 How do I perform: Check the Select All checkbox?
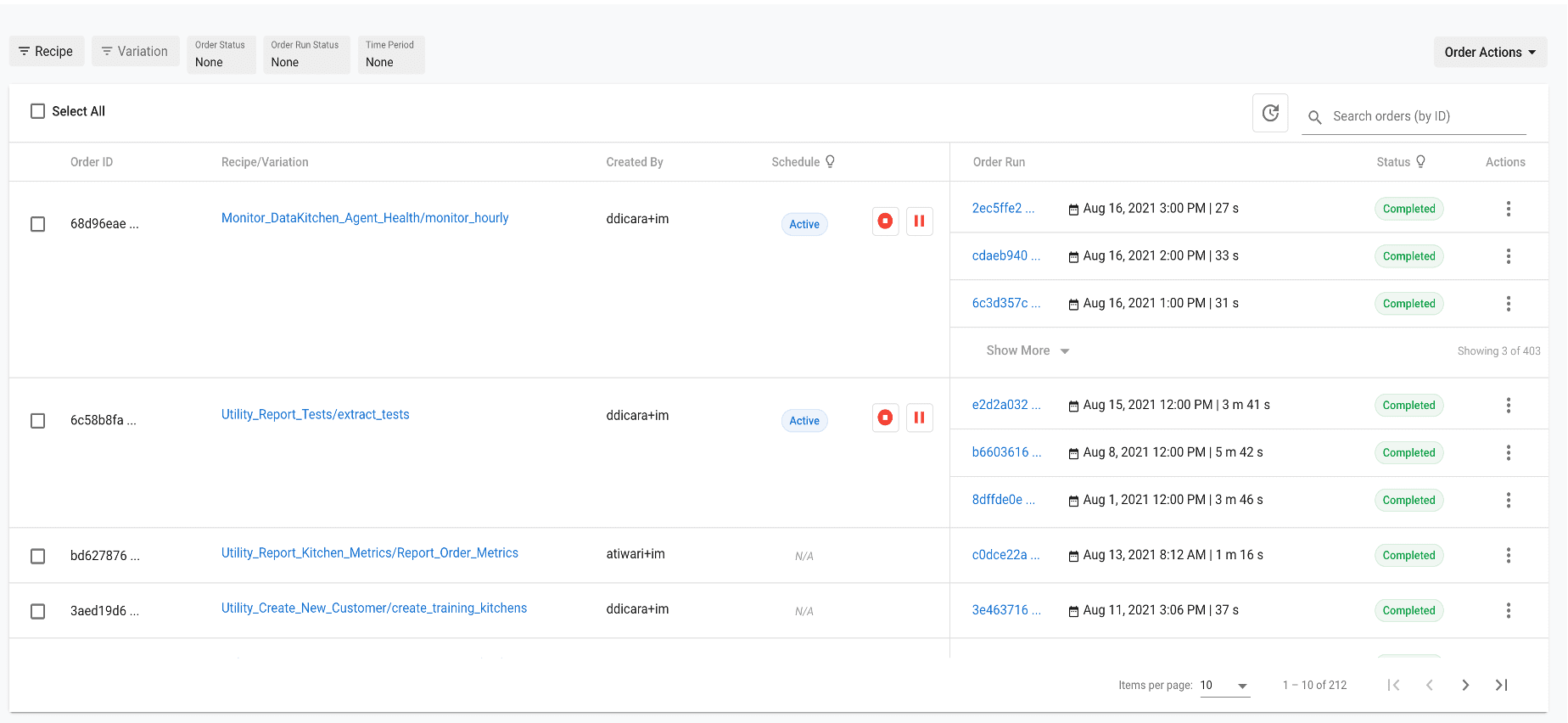[38, 111]
